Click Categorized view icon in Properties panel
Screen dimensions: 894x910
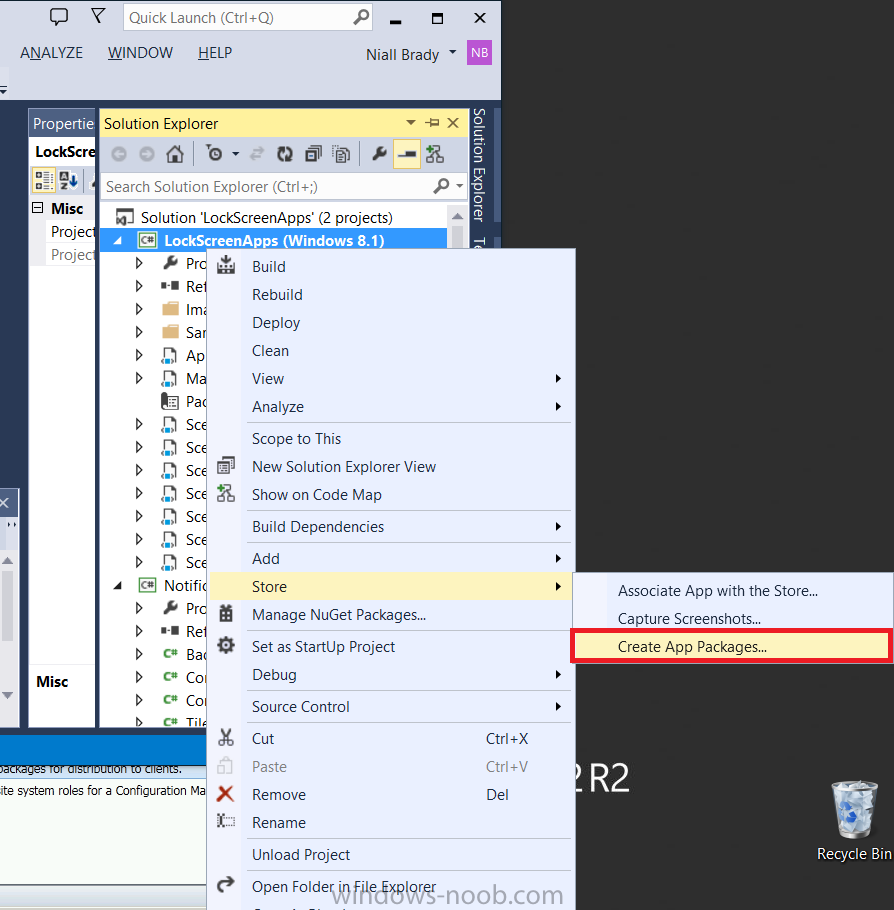44,180
